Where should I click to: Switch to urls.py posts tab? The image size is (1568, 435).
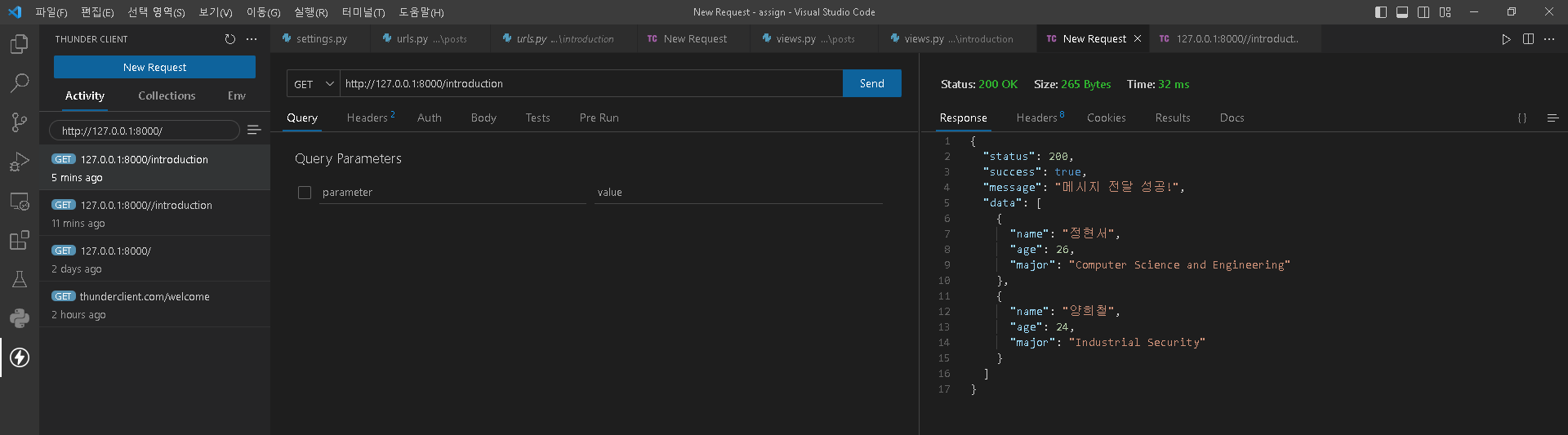pos(430,38)
